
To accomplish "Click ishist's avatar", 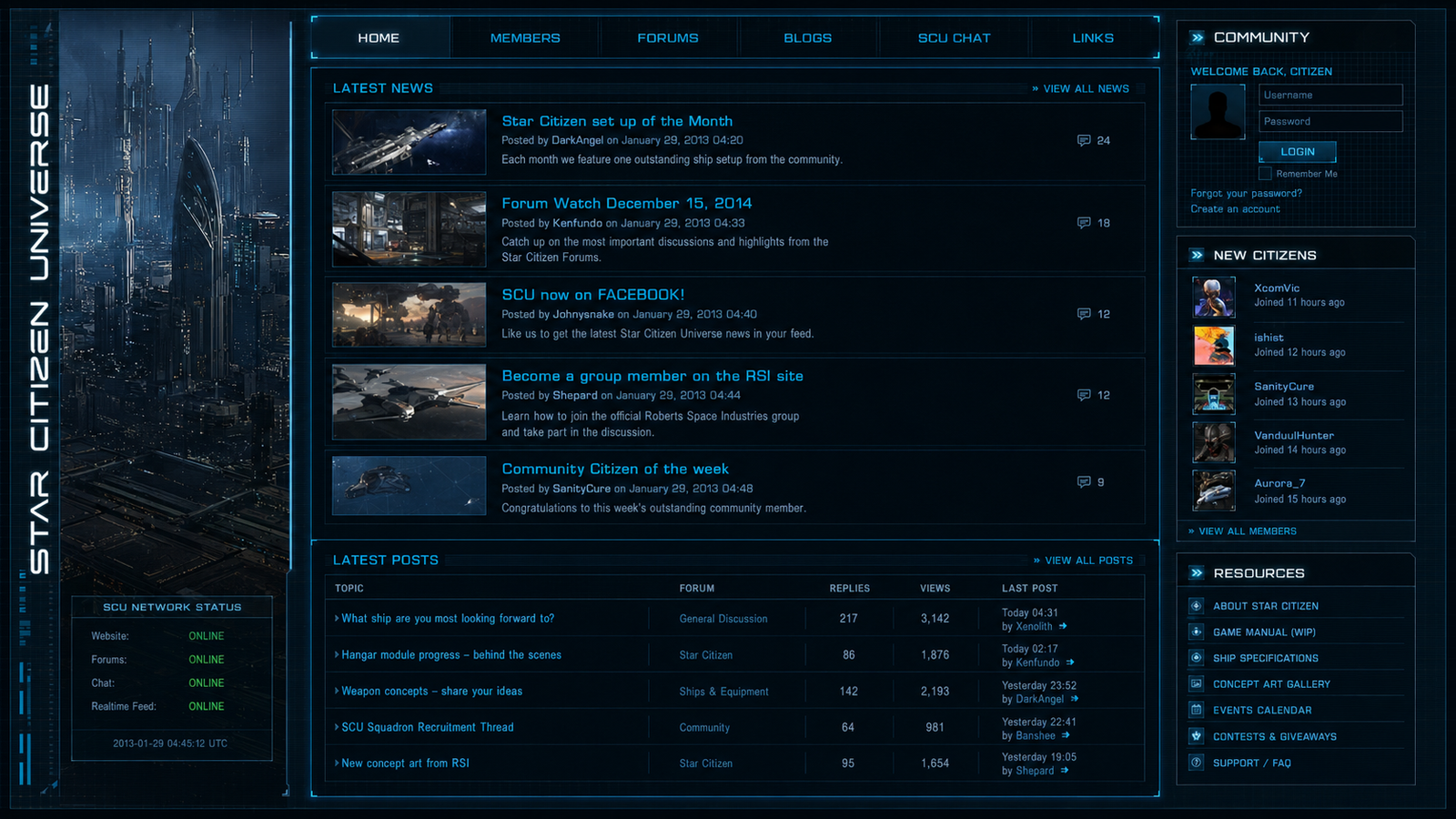I will tap(1214, 346).
